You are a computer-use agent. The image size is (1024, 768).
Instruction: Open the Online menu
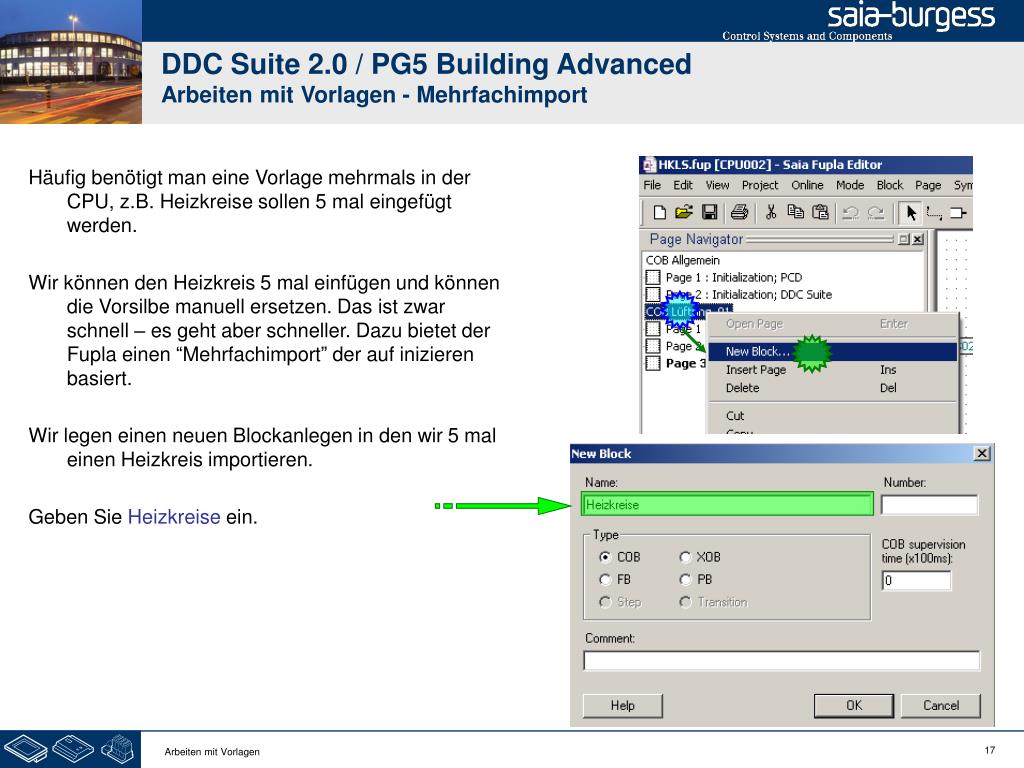point(807,185)
